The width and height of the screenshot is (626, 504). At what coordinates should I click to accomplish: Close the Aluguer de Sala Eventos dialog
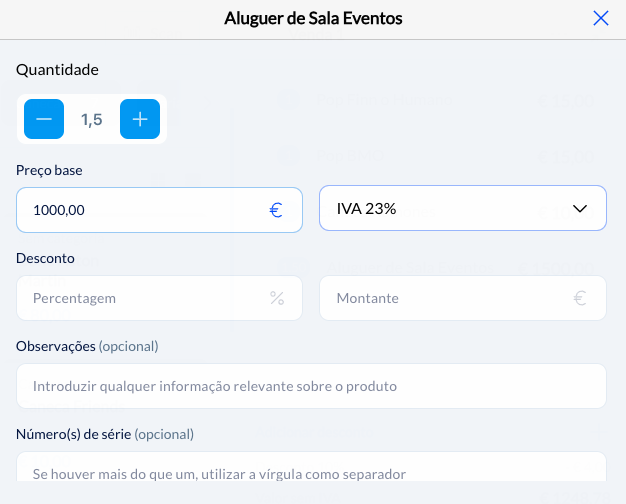pos(601,18)
